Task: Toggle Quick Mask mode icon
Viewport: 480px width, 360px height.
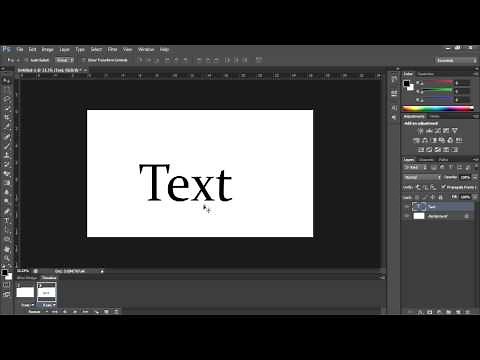Action: click(x=6, y=285)
